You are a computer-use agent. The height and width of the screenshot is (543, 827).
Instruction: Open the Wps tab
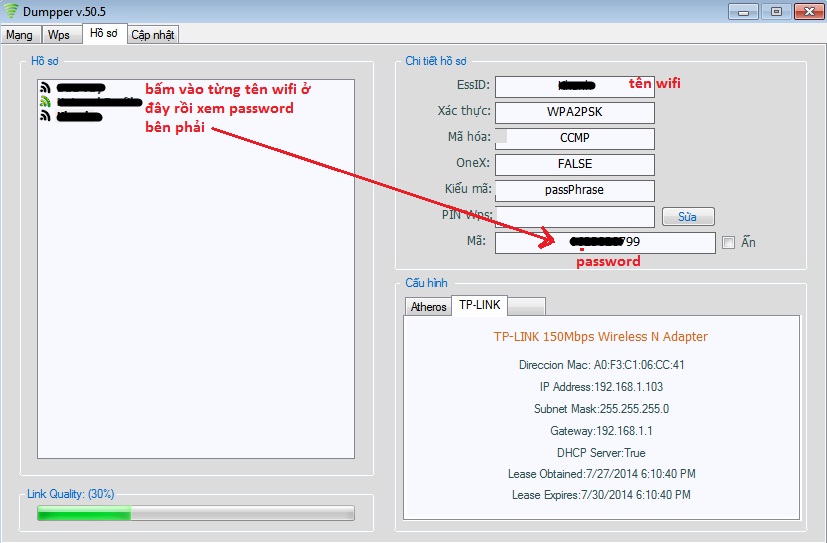tap(59, 34)
